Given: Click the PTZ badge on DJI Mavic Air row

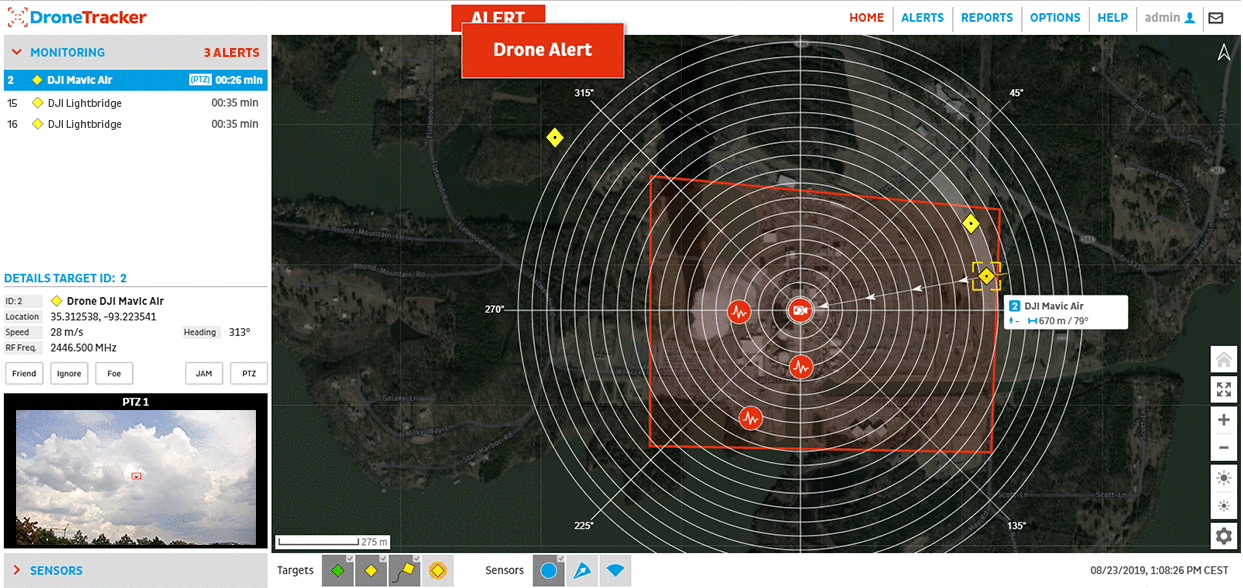Looking at the screenshot, I should (x=200, y=80).
